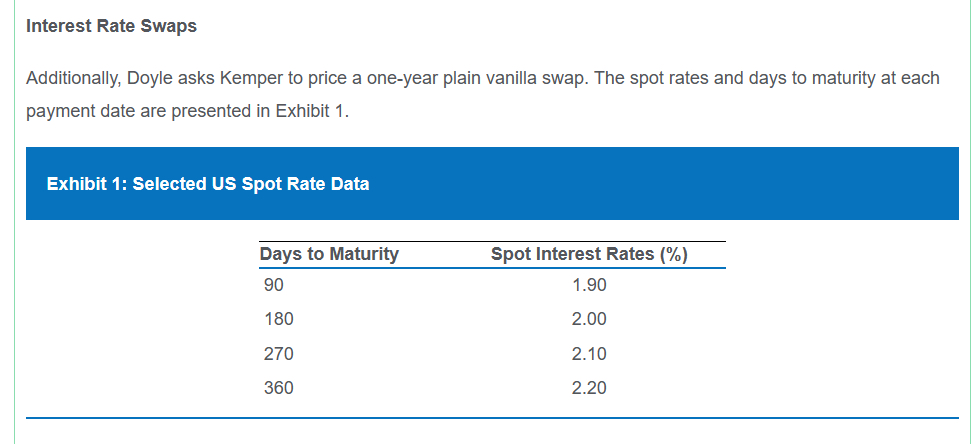
Task: Select the 360 days to maturity cell
Action: (x=277, y=387)
